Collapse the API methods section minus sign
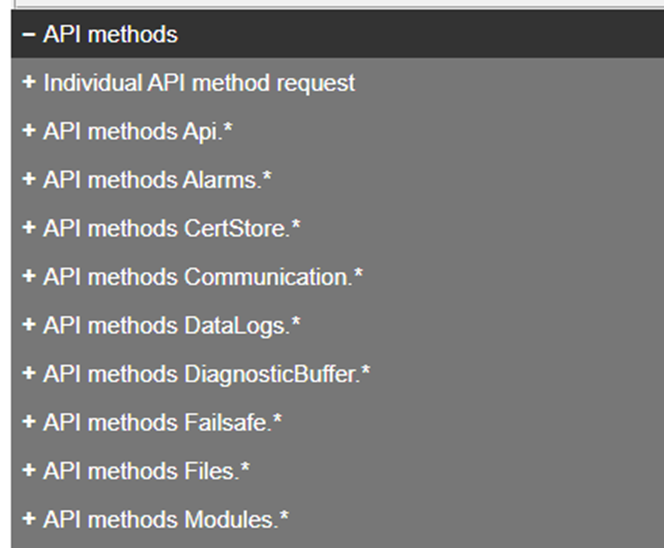 (28, 35)
